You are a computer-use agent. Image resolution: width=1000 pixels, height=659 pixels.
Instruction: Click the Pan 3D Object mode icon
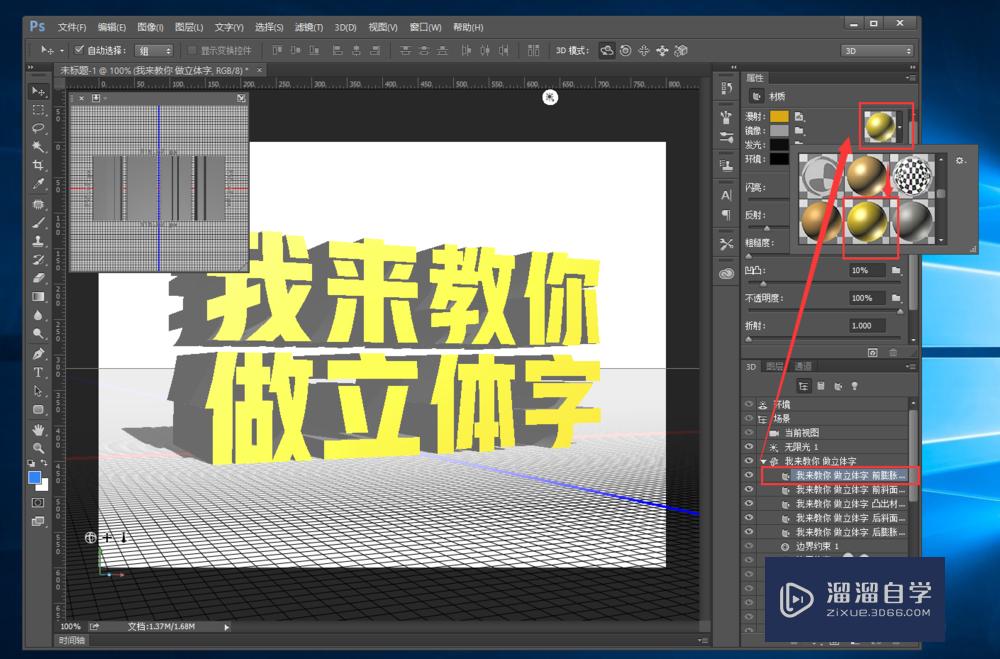(644, 50)
